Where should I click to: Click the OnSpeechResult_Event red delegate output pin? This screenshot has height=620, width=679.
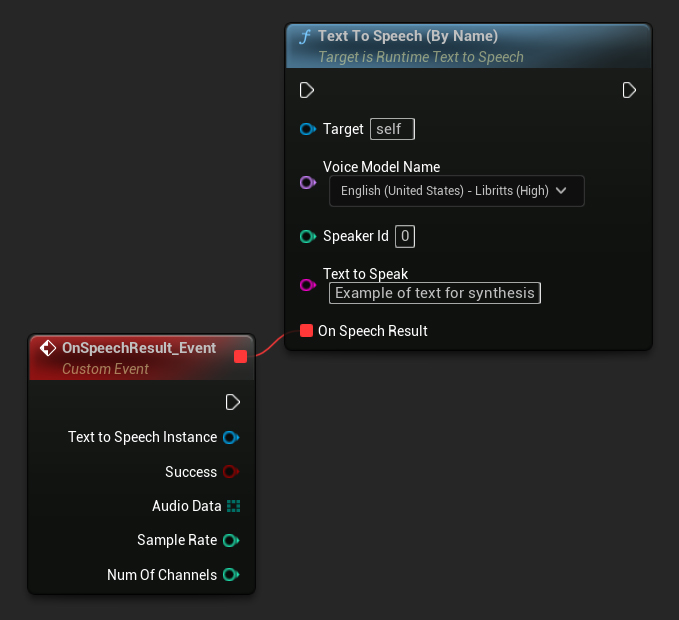(x=240, y=356)
